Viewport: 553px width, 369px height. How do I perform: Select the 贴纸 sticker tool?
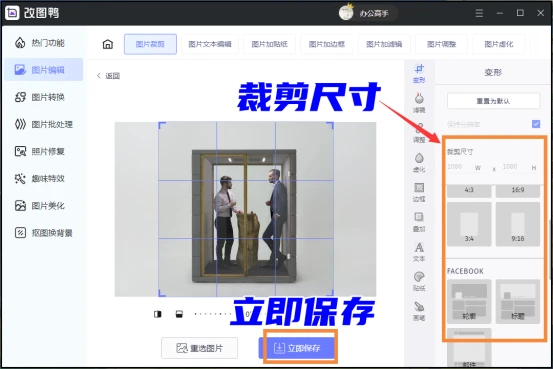coord(419,282)
